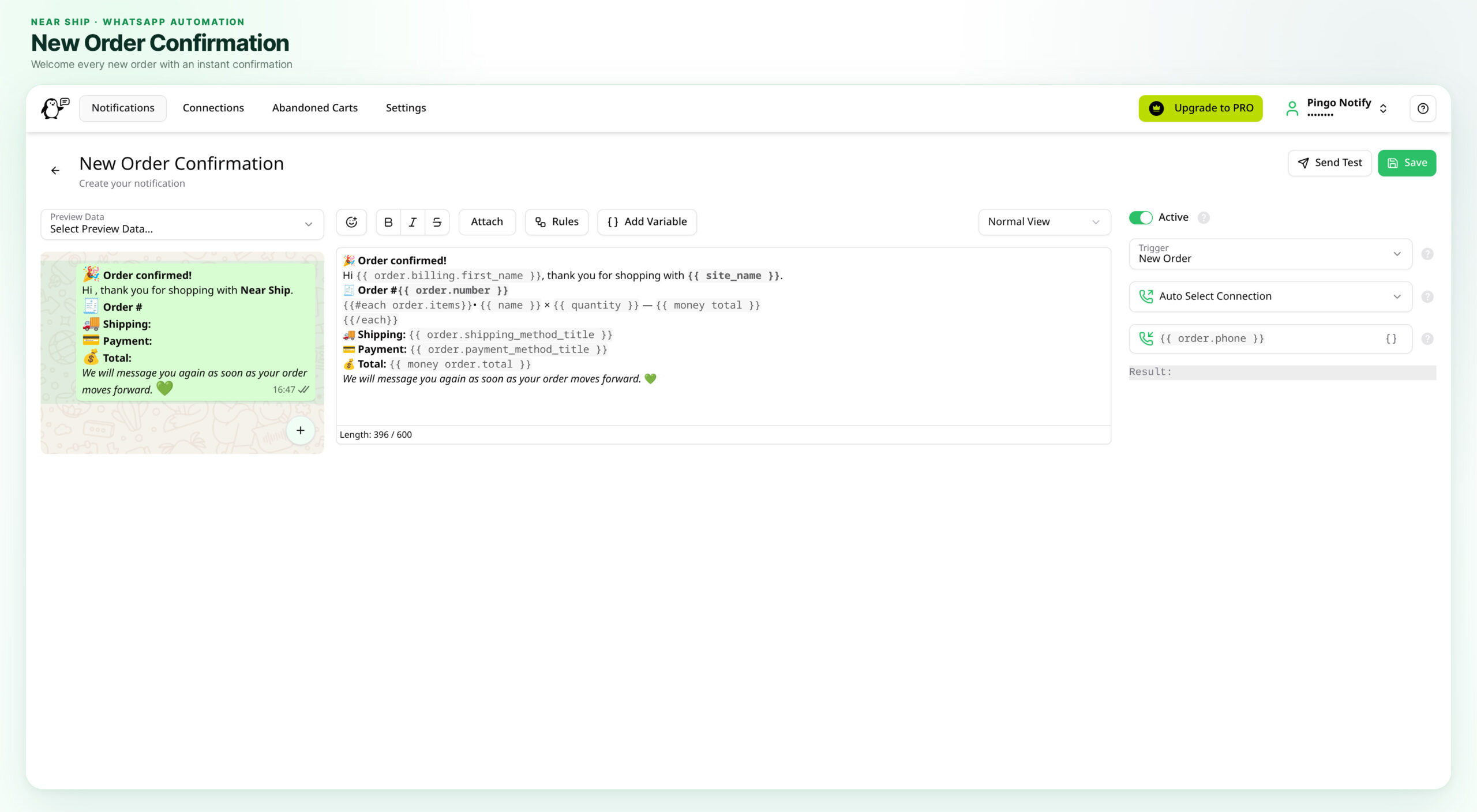Click the user avatar icon
This screenshot has width=1477, height=812.
coord(1292,108)
